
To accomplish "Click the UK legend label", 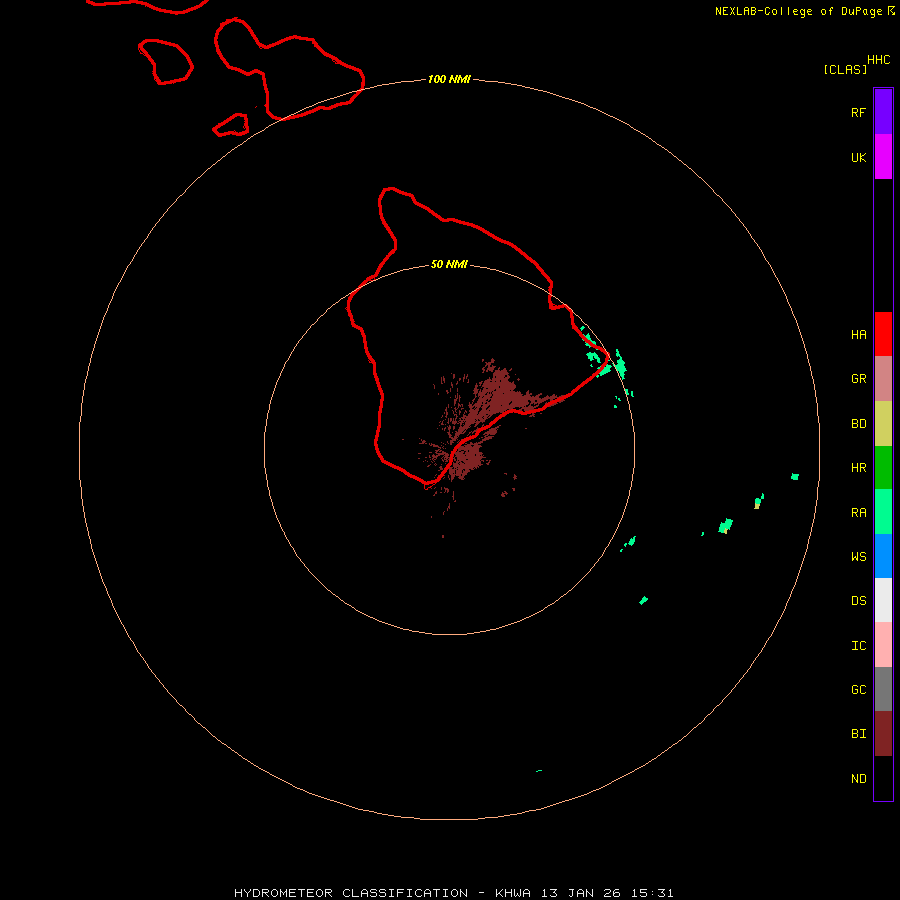I will 858,157.
